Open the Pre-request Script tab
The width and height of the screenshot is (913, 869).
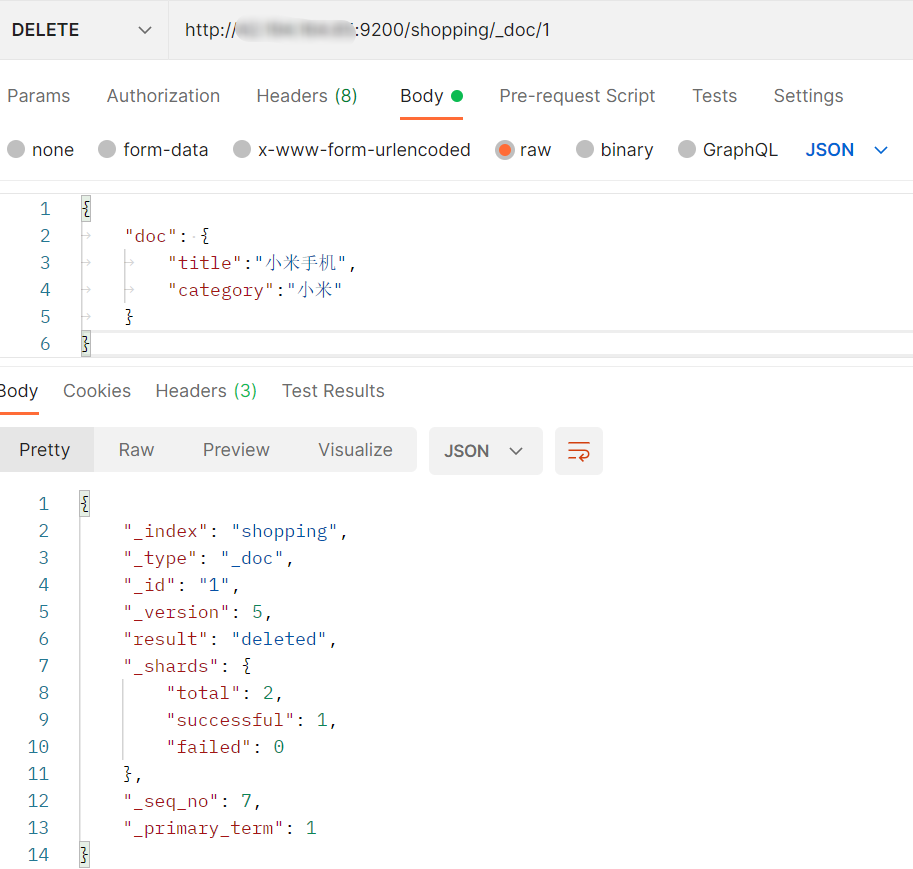577,96
